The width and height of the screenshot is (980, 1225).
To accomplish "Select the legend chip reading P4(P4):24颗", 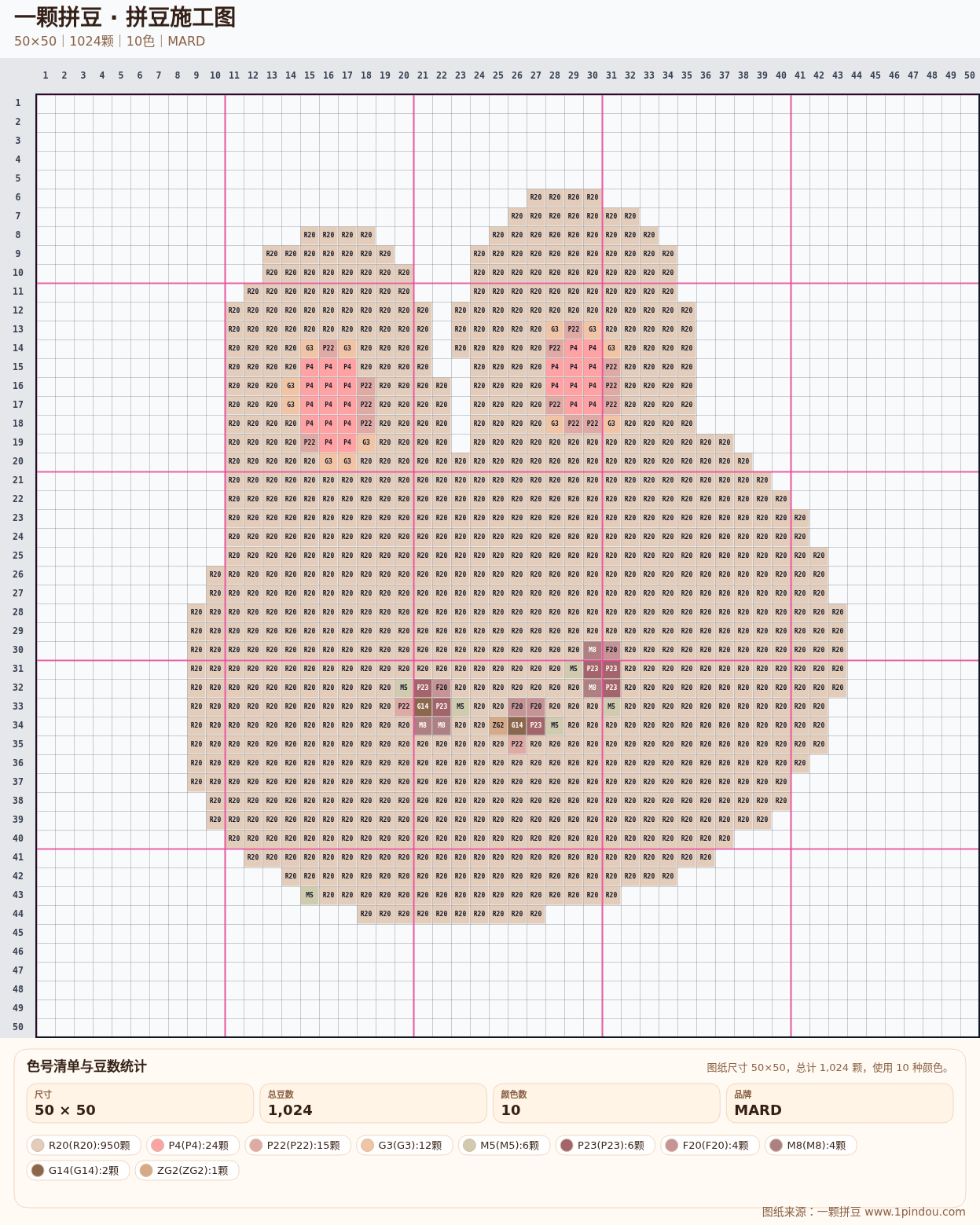I will 193,1146.
